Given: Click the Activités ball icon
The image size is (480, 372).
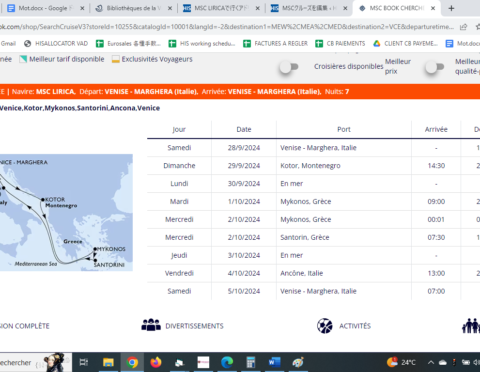Looking at the screenshot, I should 325,326.
